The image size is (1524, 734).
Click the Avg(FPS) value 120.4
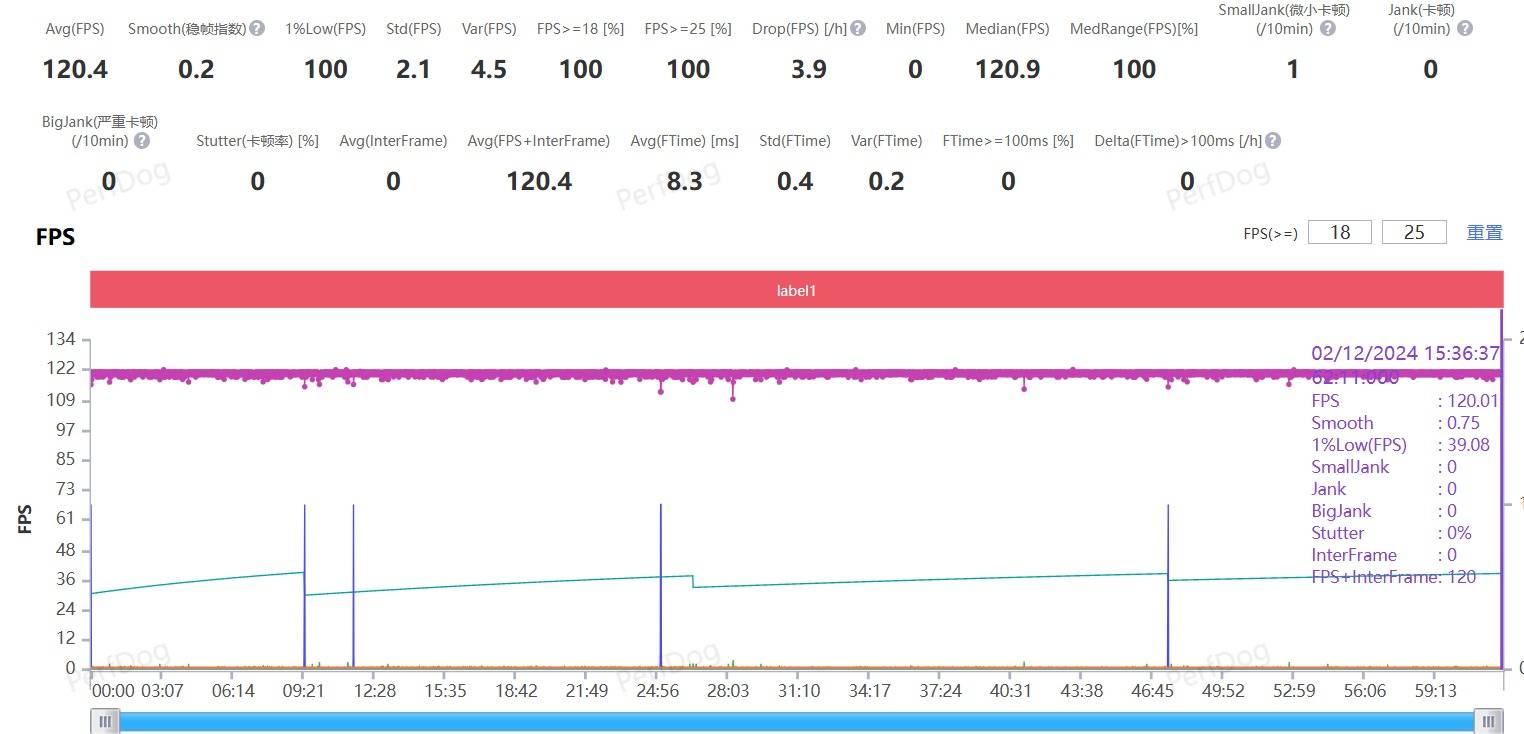(x=75, y=69)
